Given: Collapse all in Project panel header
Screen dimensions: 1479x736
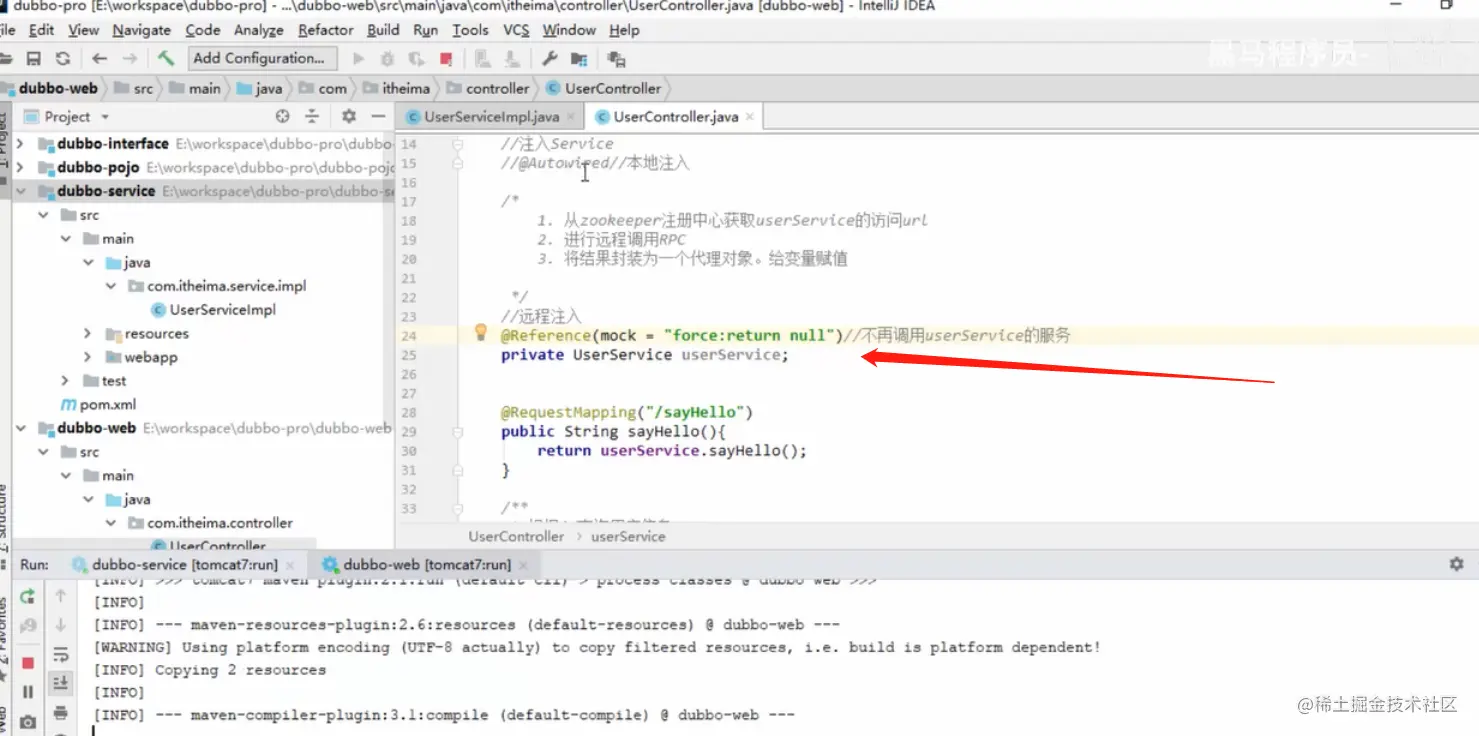Looking at the screenshot, I should click(x=312, y=116).
